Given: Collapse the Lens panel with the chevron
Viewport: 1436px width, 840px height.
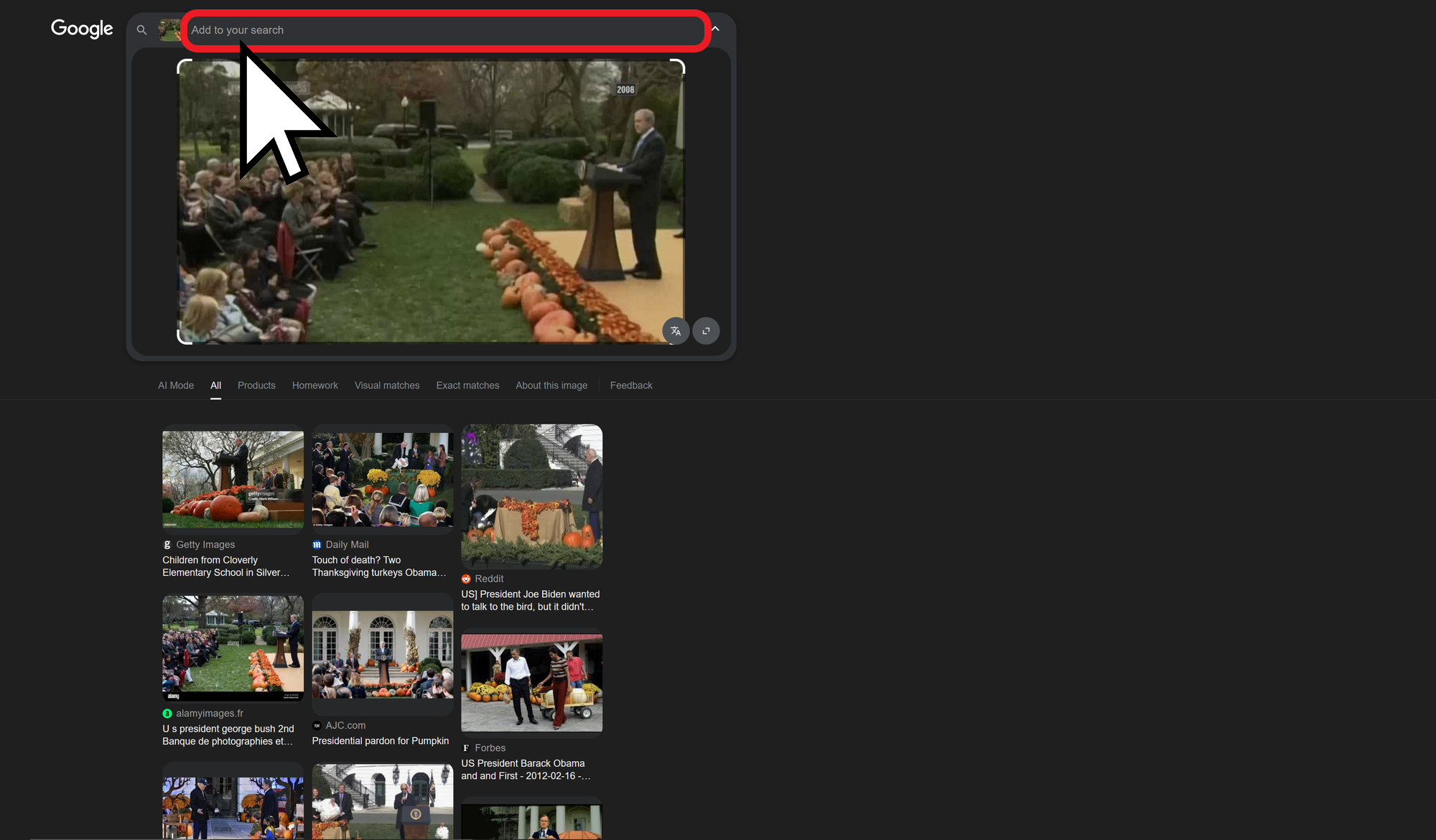Looking at the screenshot, I should click(x=714, y=29).
